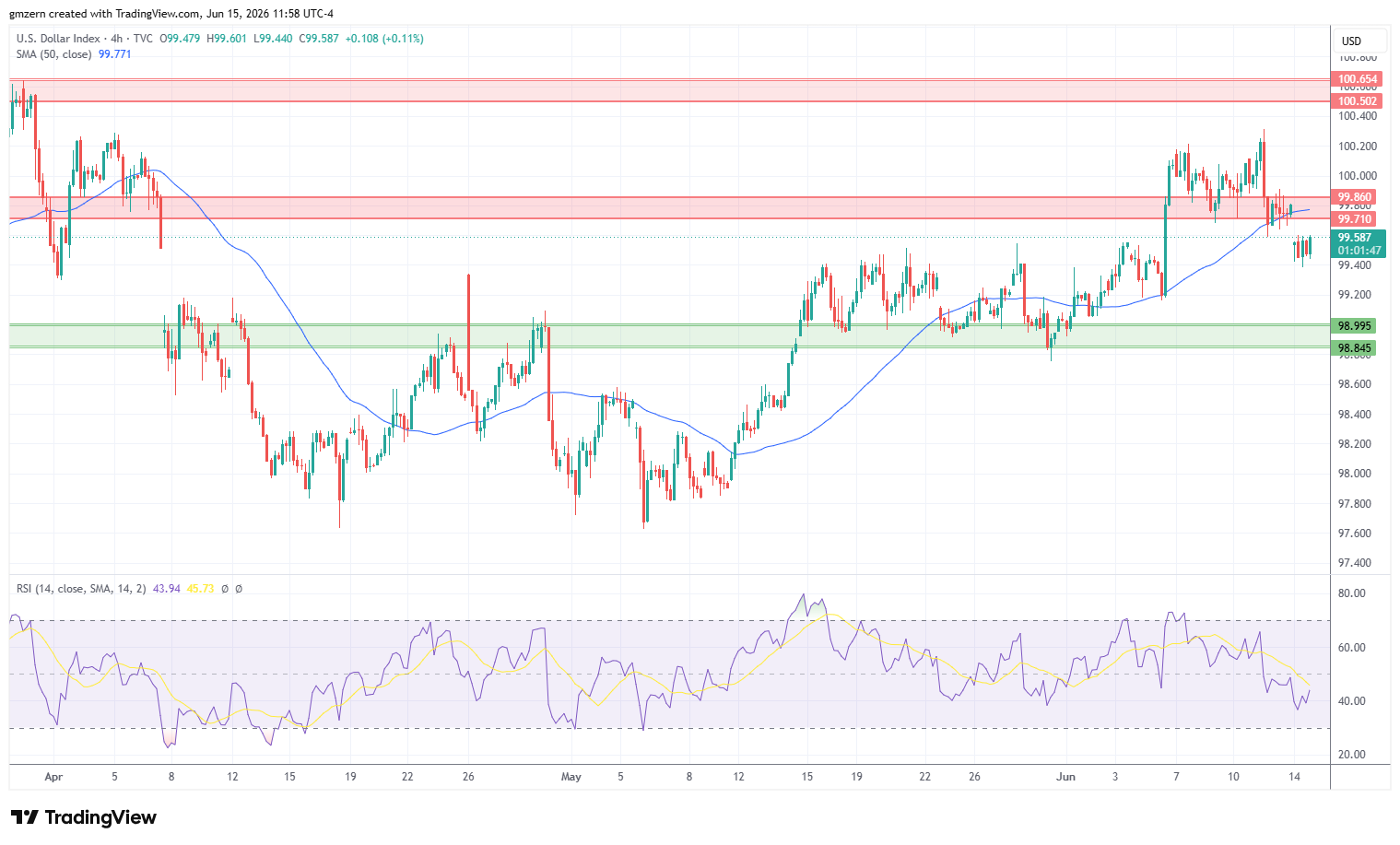Click the low value L99.440

tap(273, 39)
